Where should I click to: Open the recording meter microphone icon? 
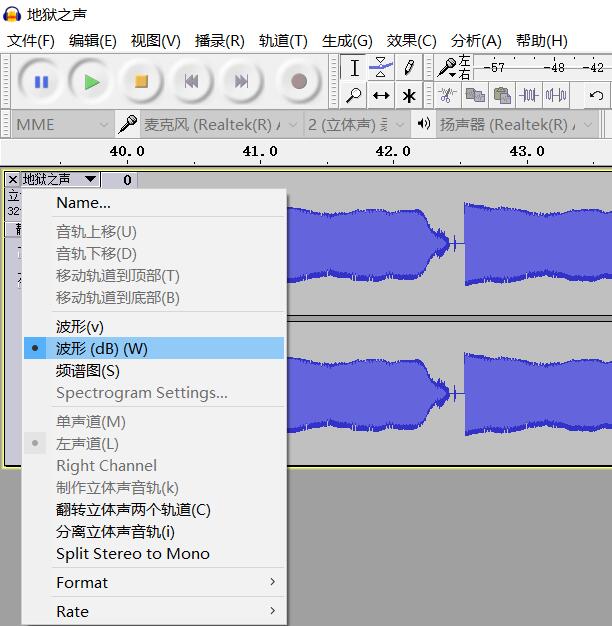[x=447, y=67]
